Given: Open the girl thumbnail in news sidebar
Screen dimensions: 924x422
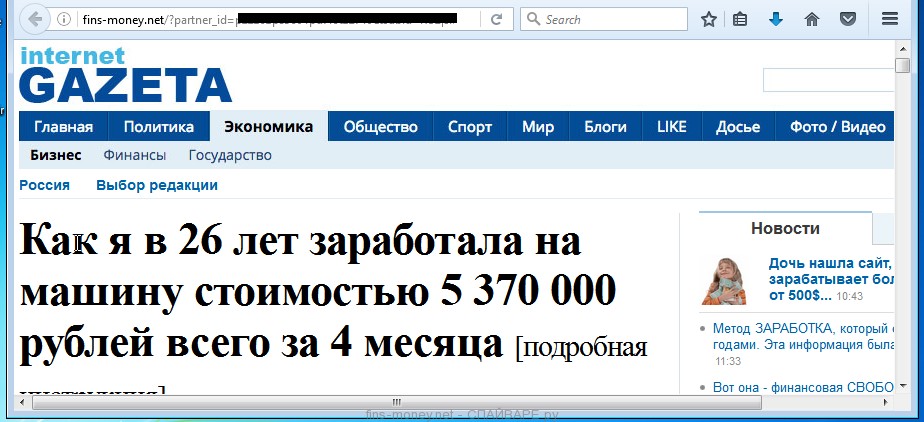Looking at the screenshot, I should [726, 281].
